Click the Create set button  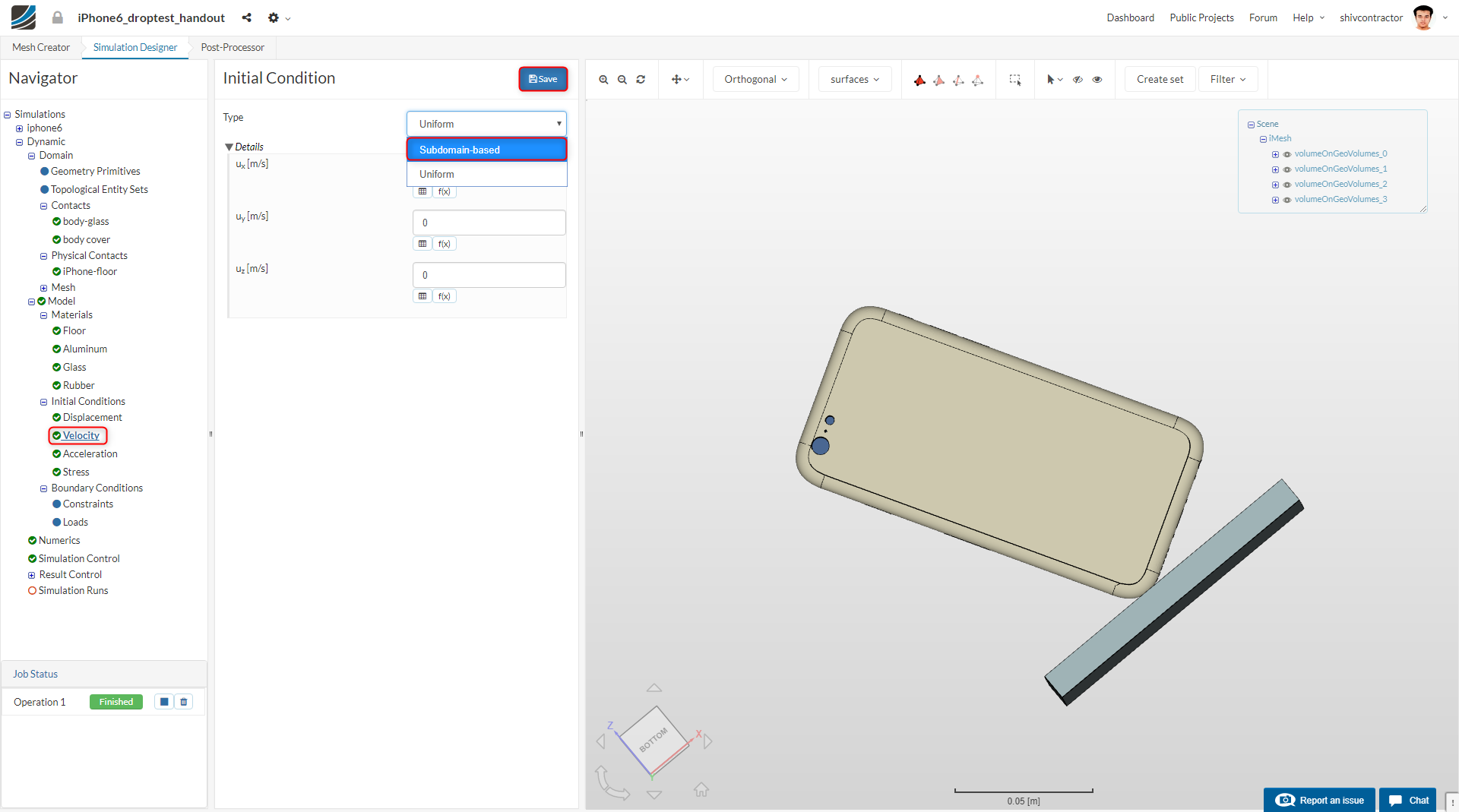1160,80
